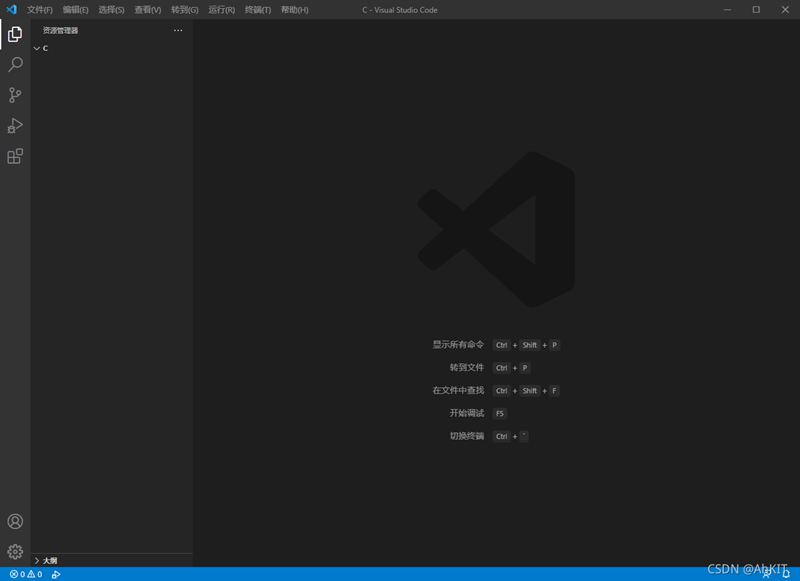Click the Accounts icon in activity bar

pyautogui.click(x=15, y=522)
